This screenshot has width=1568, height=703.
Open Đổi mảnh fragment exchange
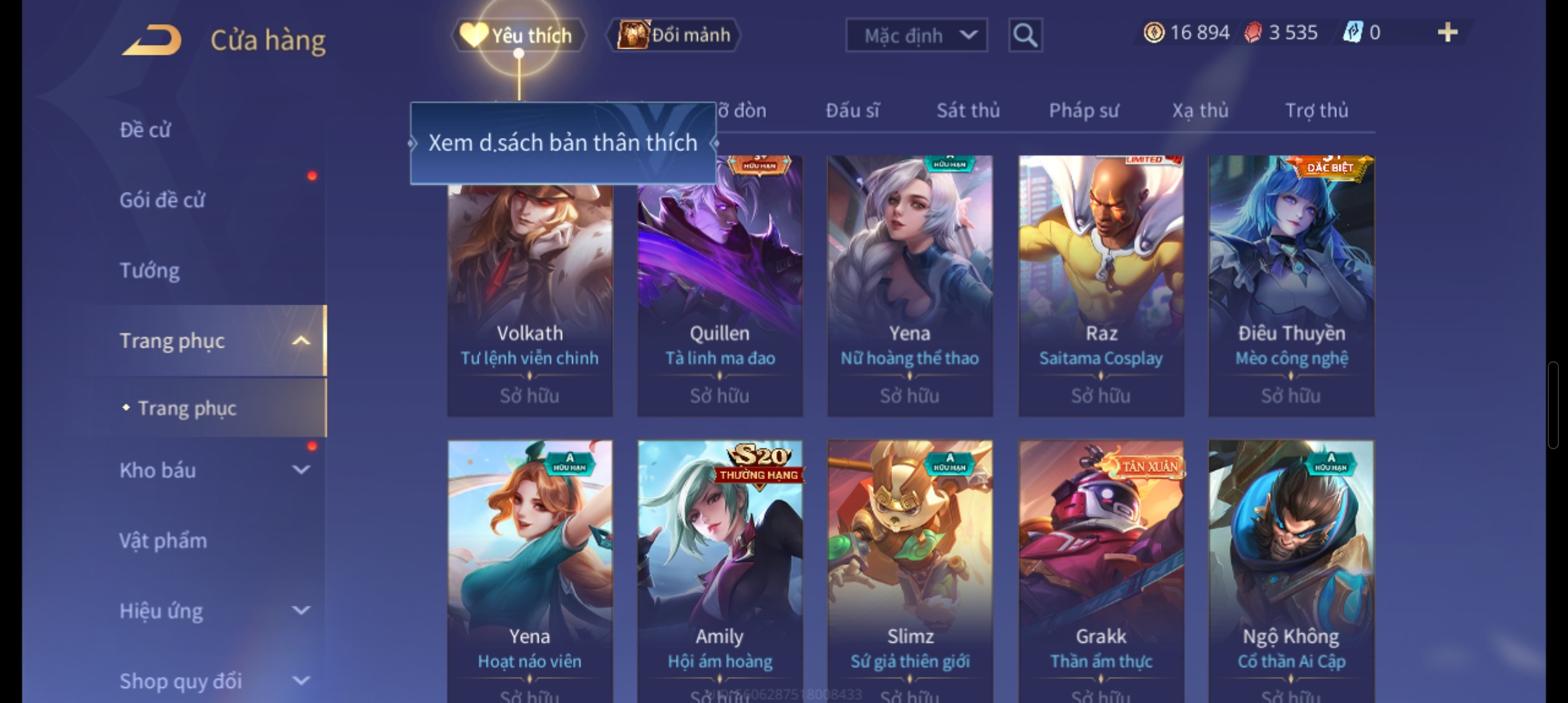(674, 35)
